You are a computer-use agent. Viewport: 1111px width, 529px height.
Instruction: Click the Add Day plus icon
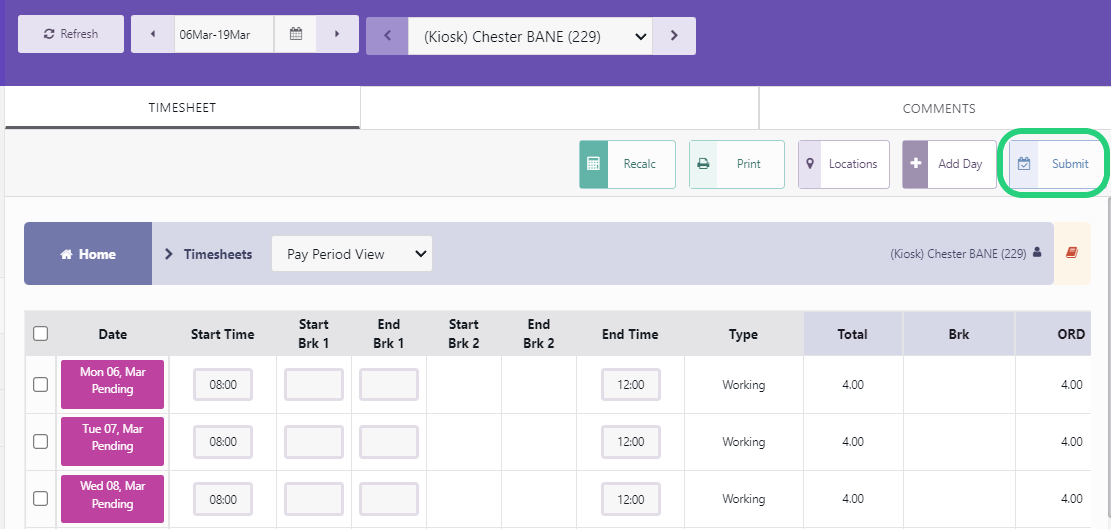tap(915, 164)
